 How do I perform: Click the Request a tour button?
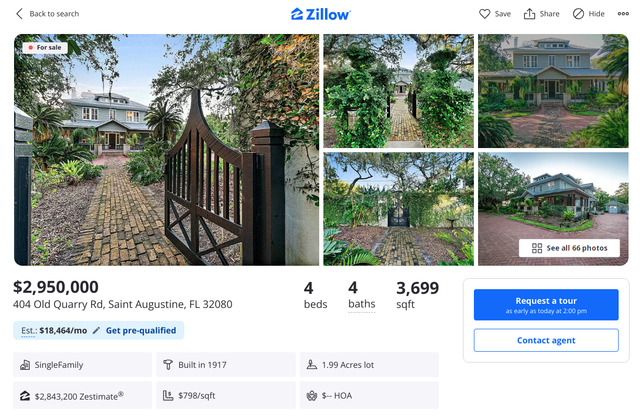[x=546, y=305]
